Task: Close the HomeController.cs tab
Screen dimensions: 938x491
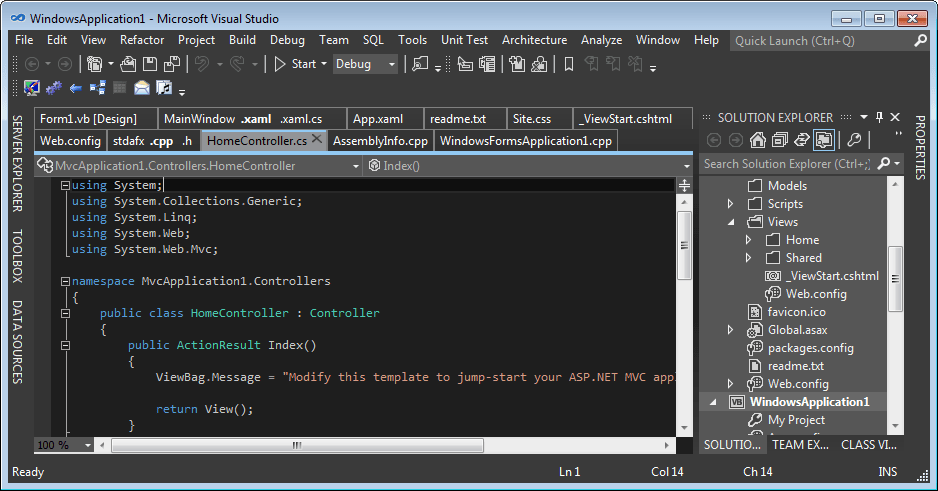Action: pyautogui.click(x=317, y=139)
